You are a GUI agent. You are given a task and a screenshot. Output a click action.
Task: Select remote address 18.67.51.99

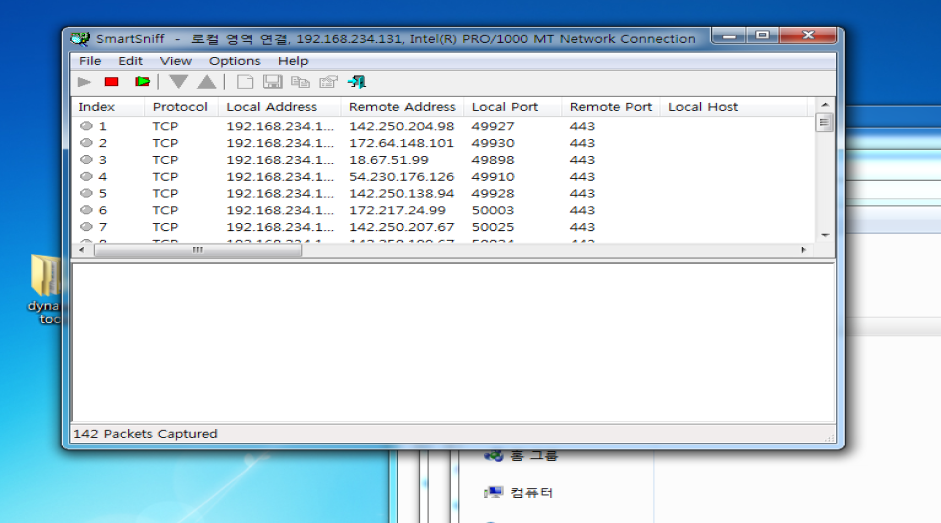pos(389,160)
